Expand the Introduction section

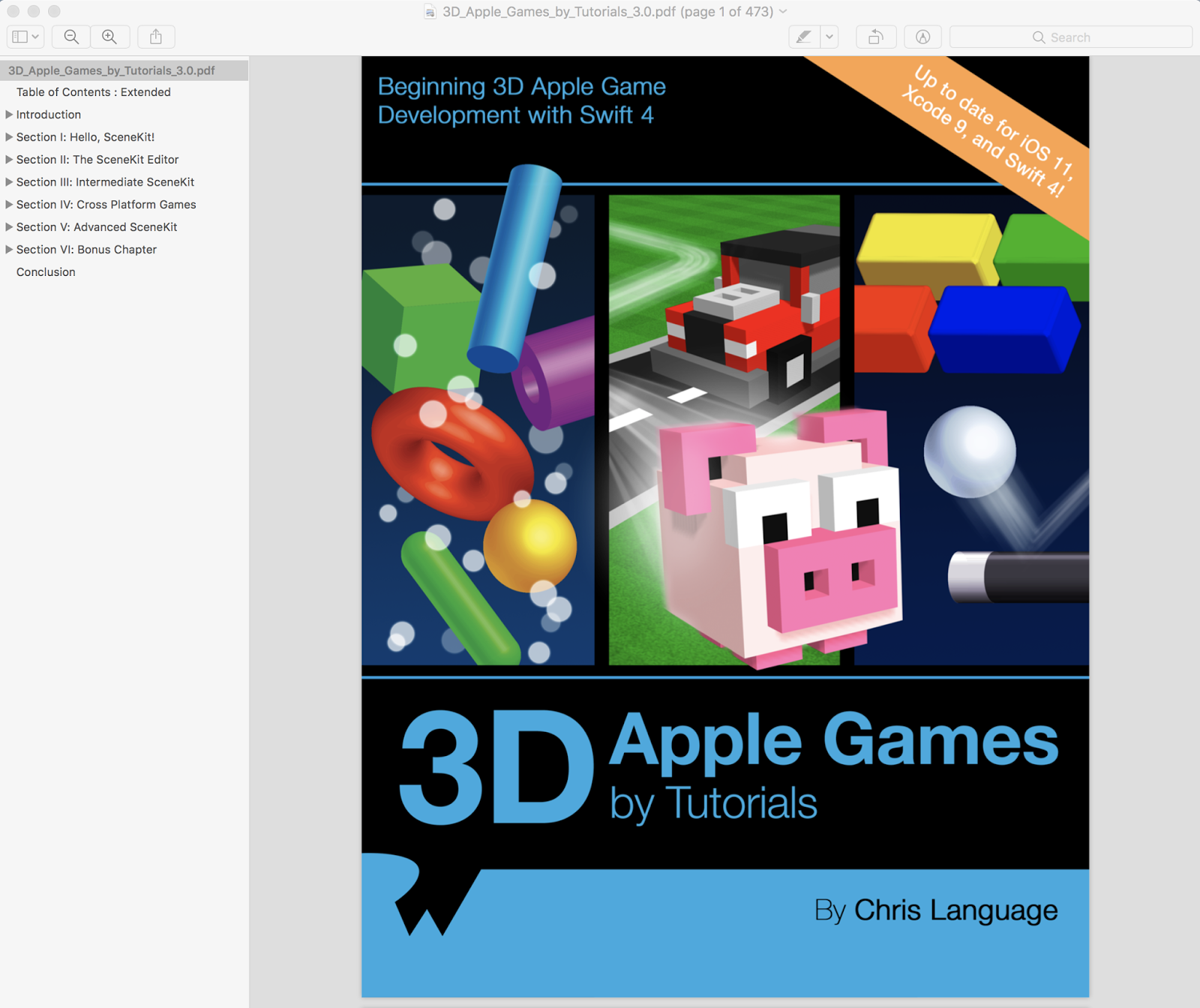point(9,114)
